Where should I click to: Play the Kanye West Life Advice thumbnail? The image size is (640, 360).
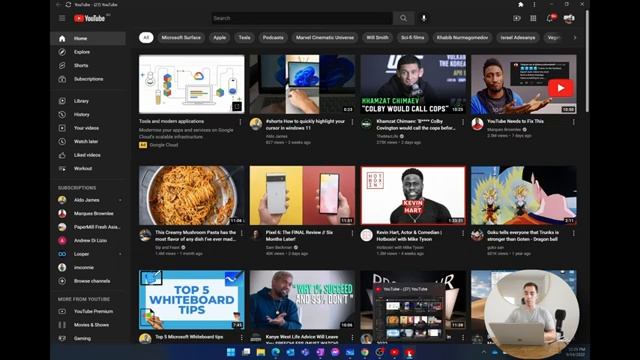click(x=302, y=300)
